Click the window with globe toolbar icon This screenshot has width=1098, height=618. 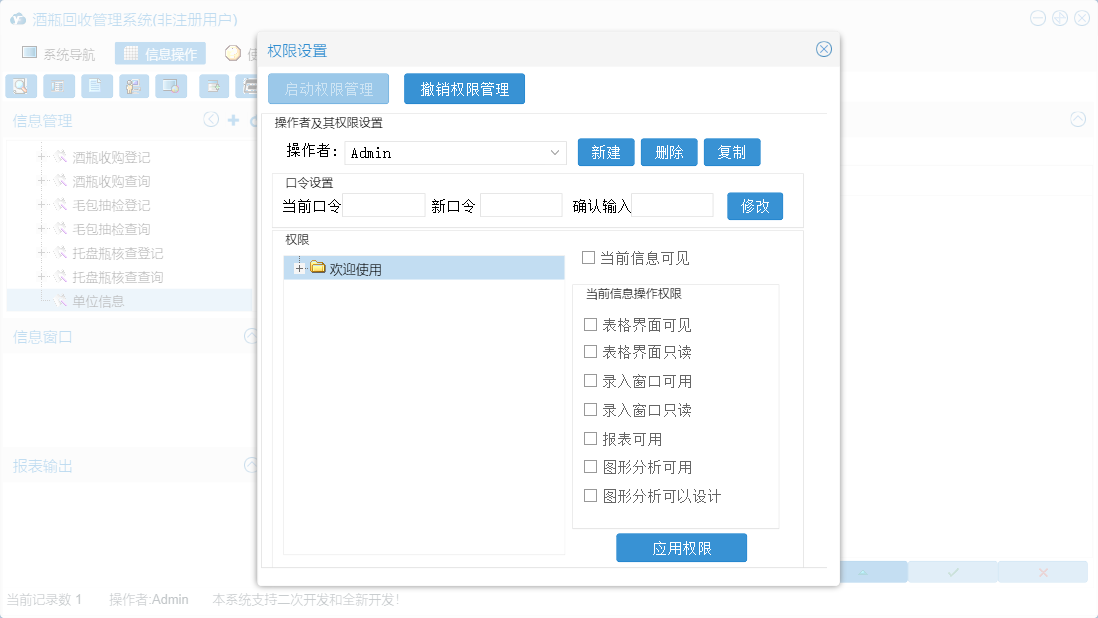171,86
